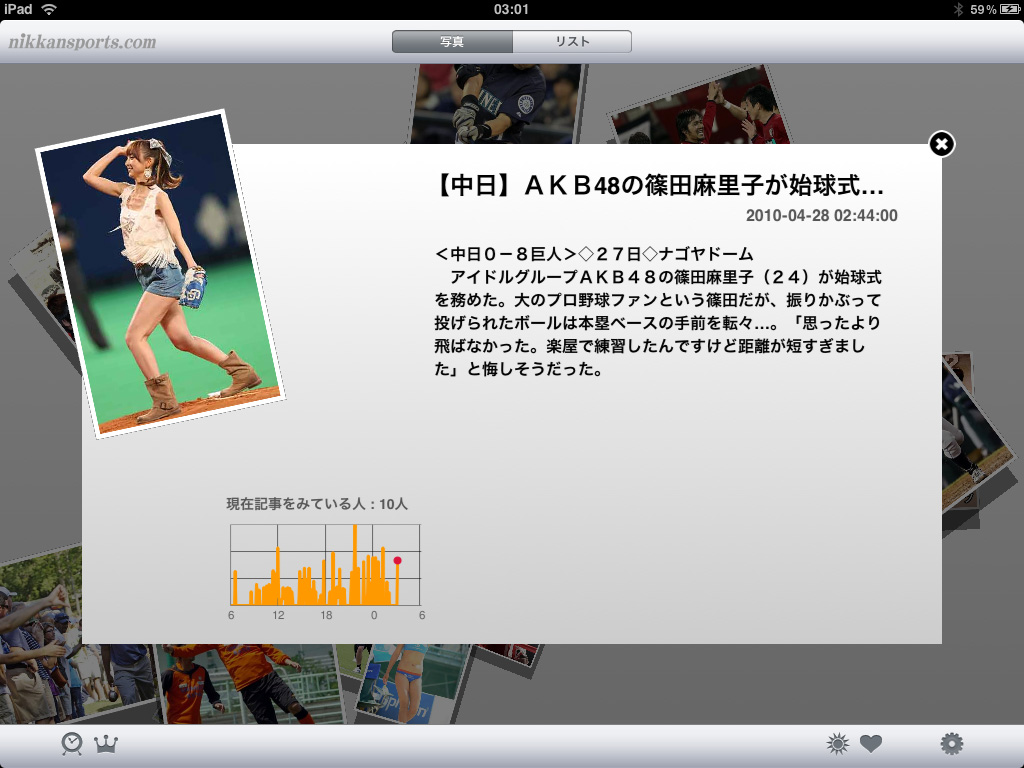1024x768 pixels.
Task: Open favorites with the heart icon
Action: pos(871,743)
